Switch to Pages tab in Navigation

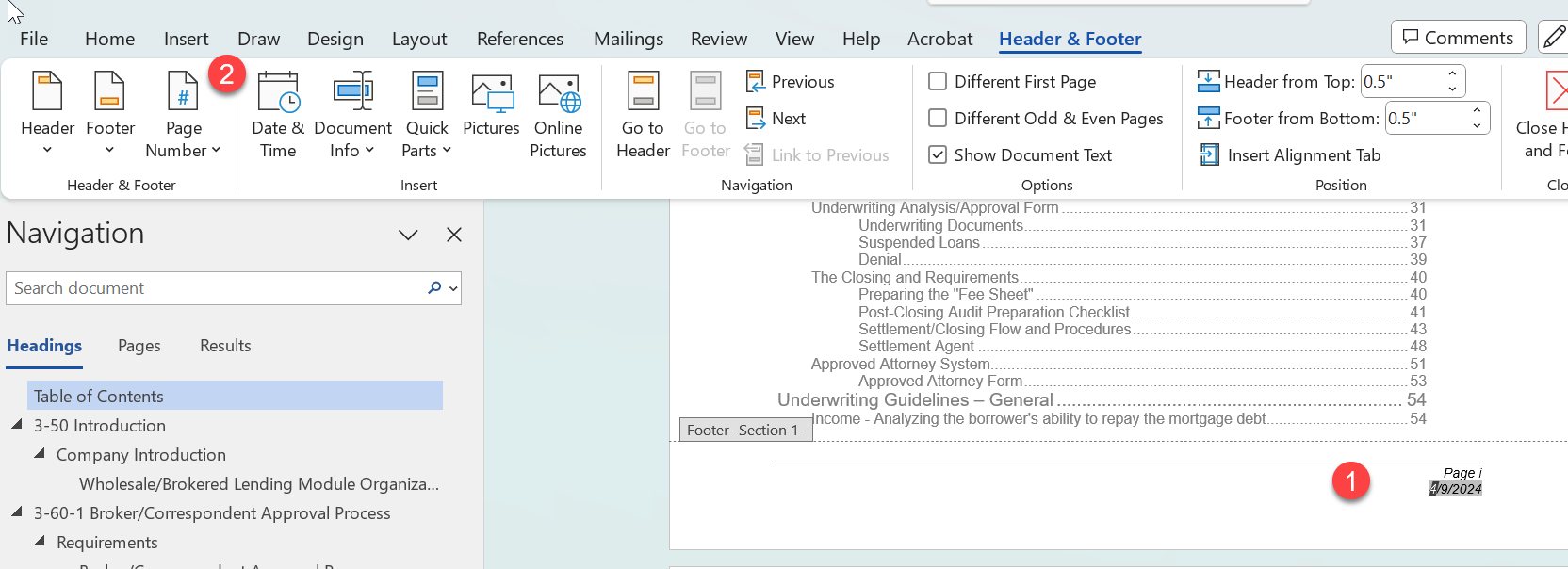[x=139, y=346]
